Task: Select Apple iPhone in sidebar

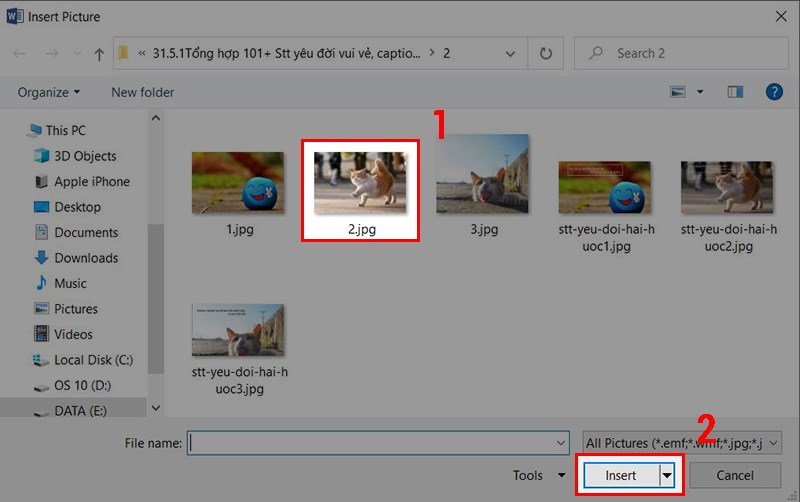Action: [x=92, y=182]
